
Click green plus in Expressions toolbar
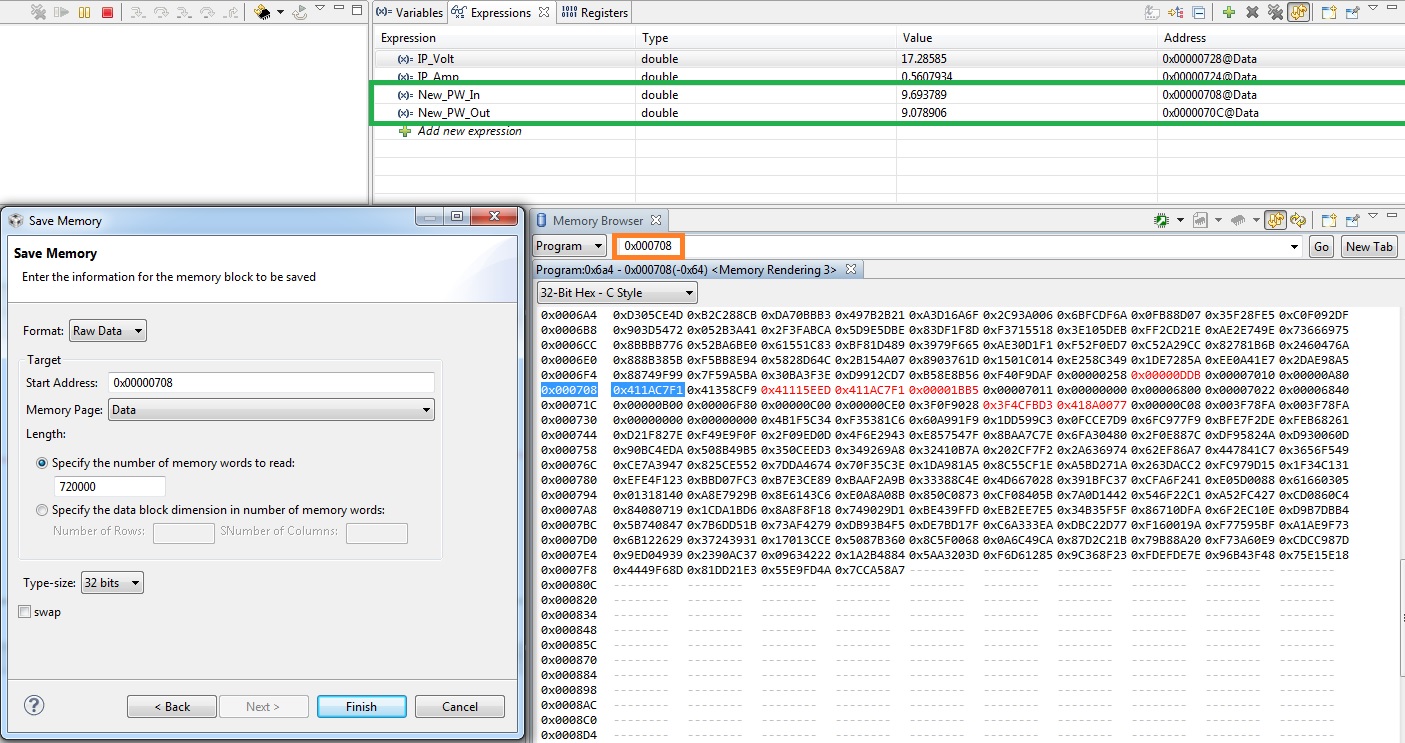point(1228,13)
